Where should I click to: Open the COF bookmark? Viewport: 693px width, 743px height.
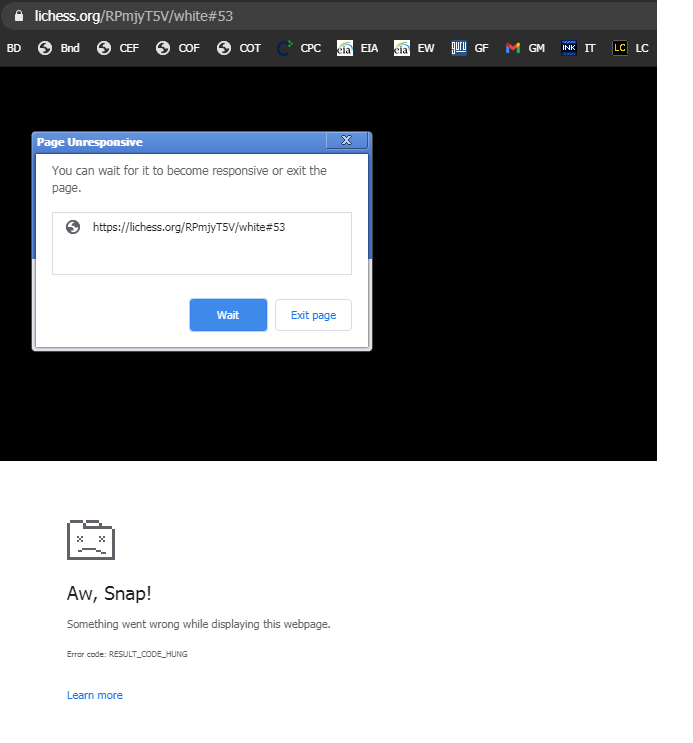[x=178, y=48]
